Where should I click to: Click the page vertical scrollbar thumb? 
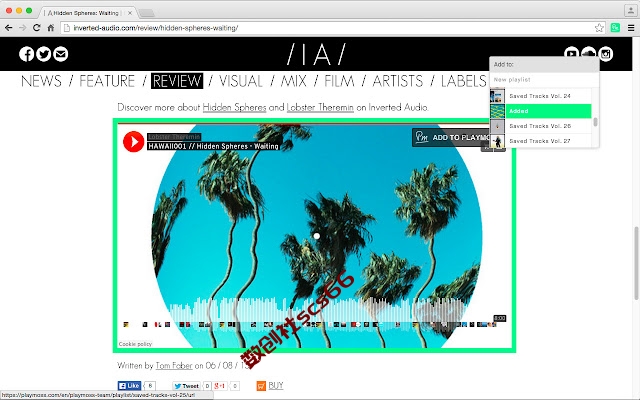click(x=636, y=263)
